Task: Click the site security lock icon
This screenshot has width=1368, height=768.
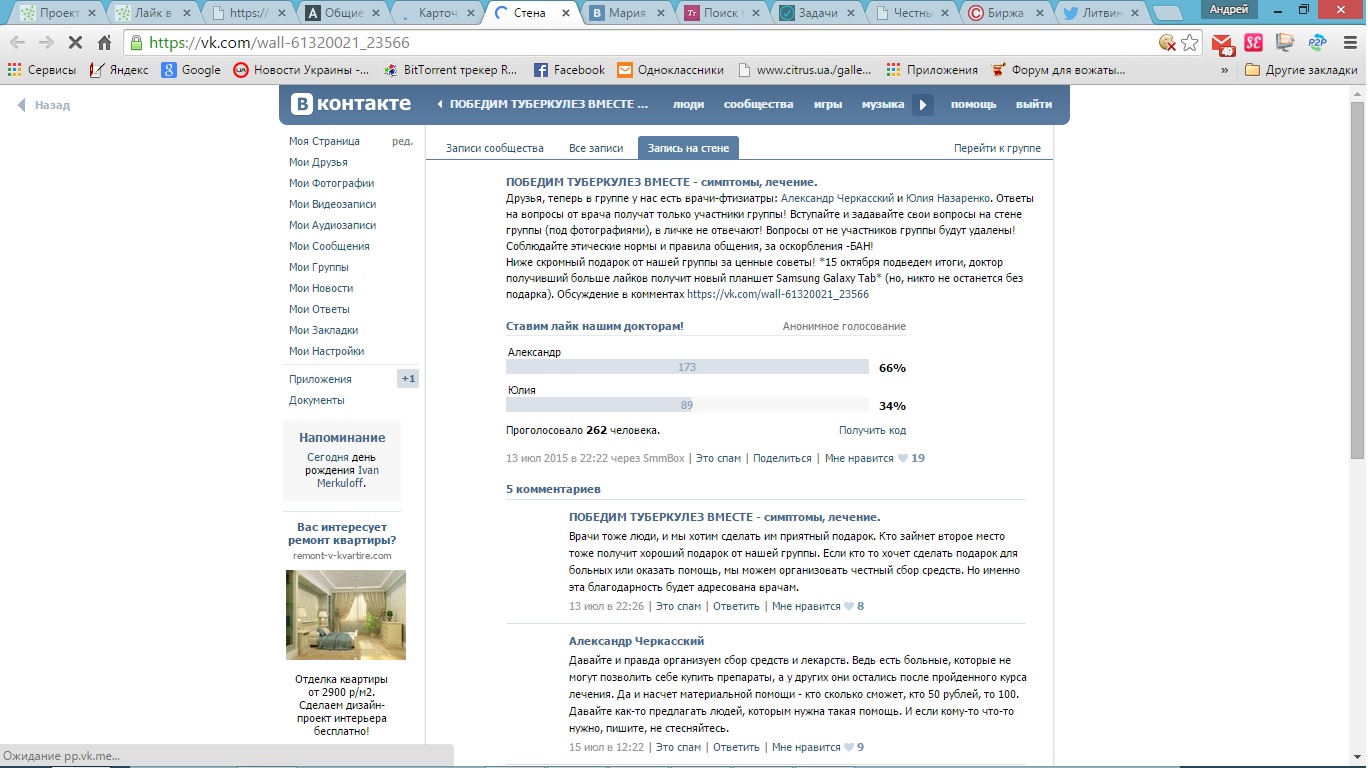Action: click(137, 43)
